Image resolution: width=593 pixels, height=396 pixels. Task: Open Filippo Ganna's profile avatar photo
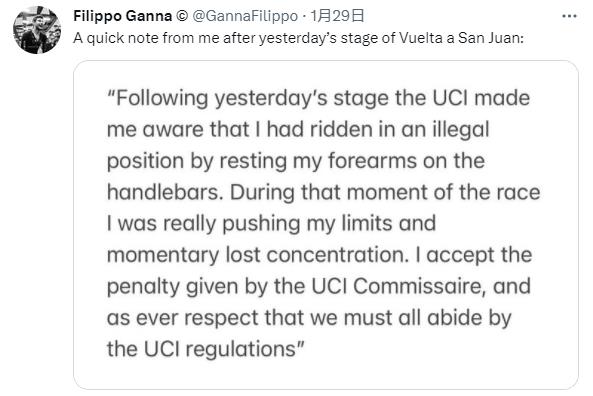tap(37, 30)
